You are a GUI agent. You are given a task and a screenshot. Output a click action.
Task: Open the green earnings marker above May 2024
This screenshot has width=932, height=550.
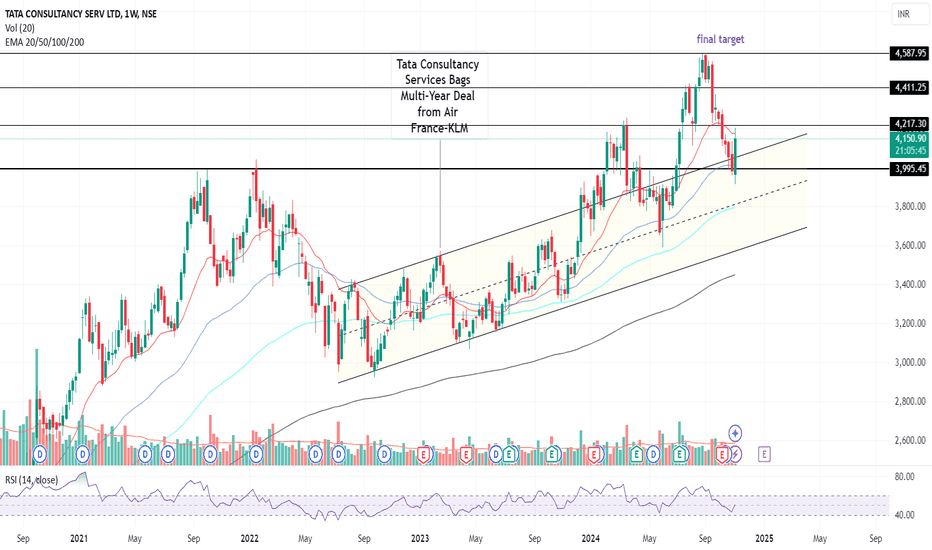(x=637, y=455)
